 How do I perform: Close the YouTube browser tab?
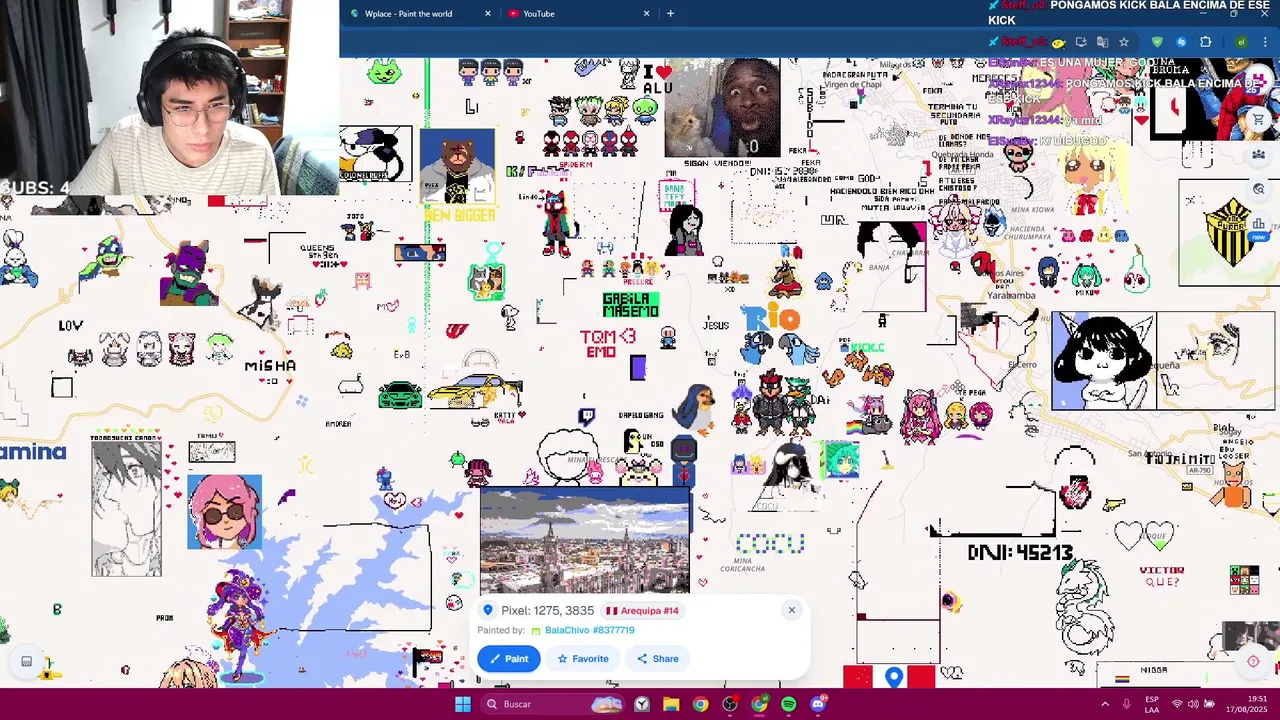click(x=646, y=13)
